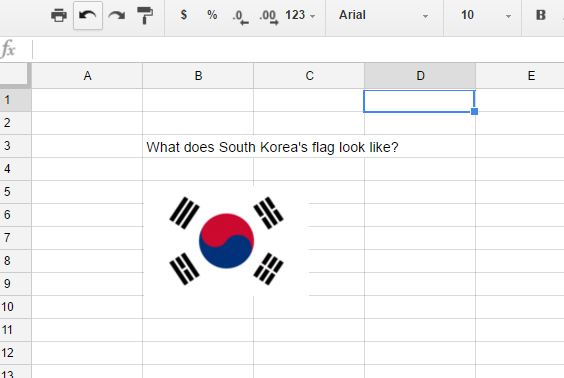Select row 1 header
The width and height of the screenshot is (564, 378).
(15, 100)
